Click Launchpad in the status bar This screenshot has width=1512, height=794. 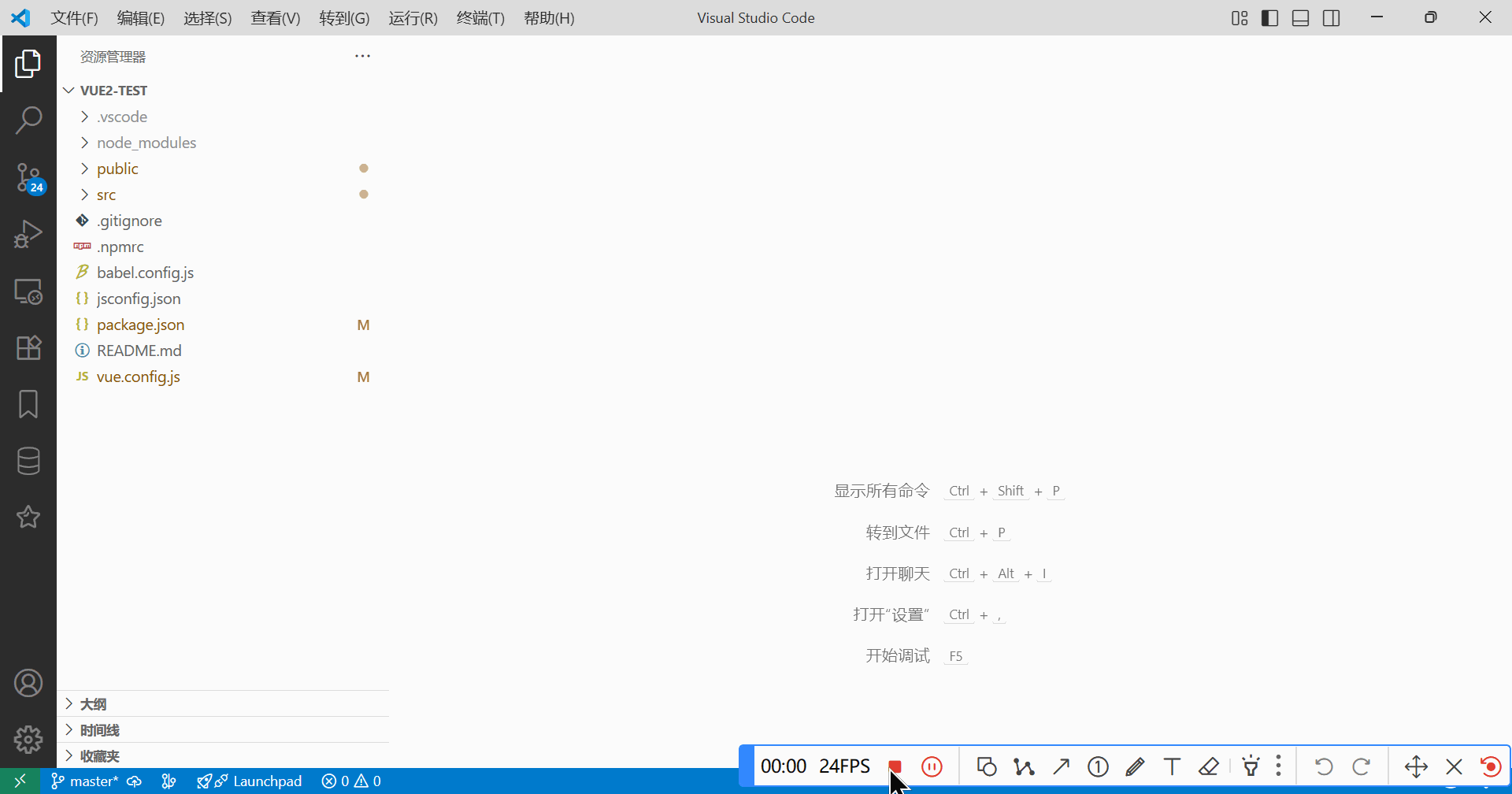250,781
